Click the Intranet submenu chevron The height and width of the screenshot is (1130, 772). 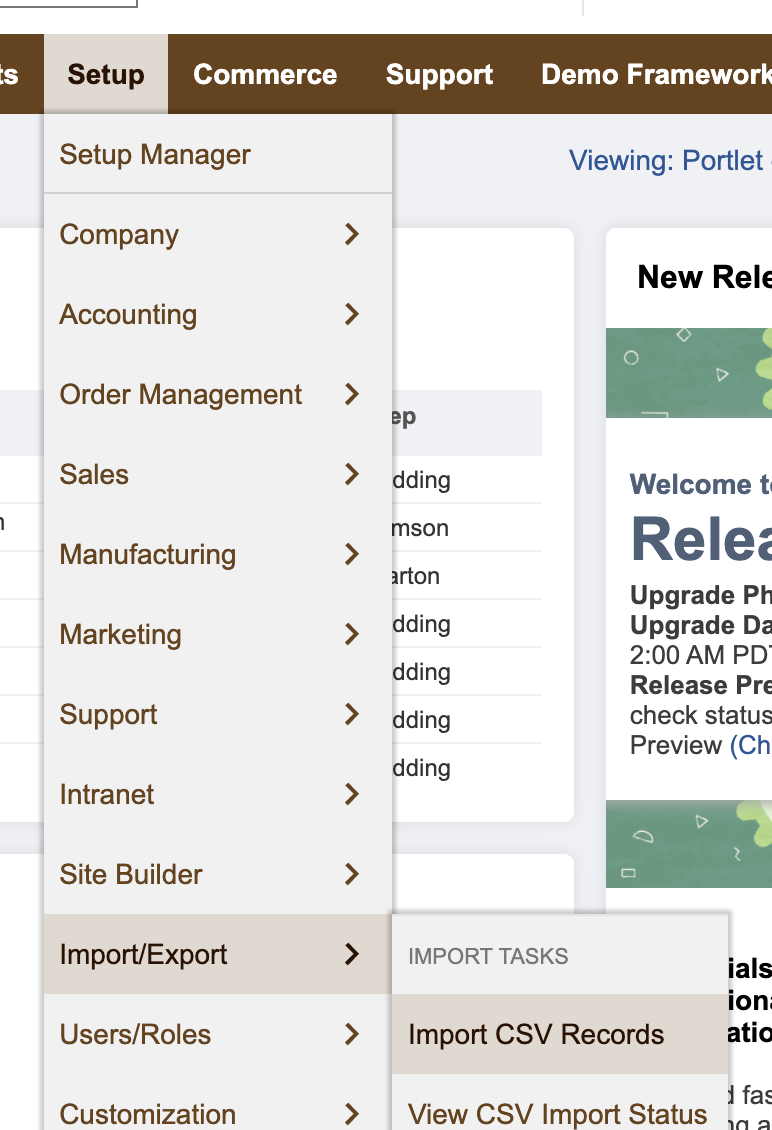click(x=351, y=794)
